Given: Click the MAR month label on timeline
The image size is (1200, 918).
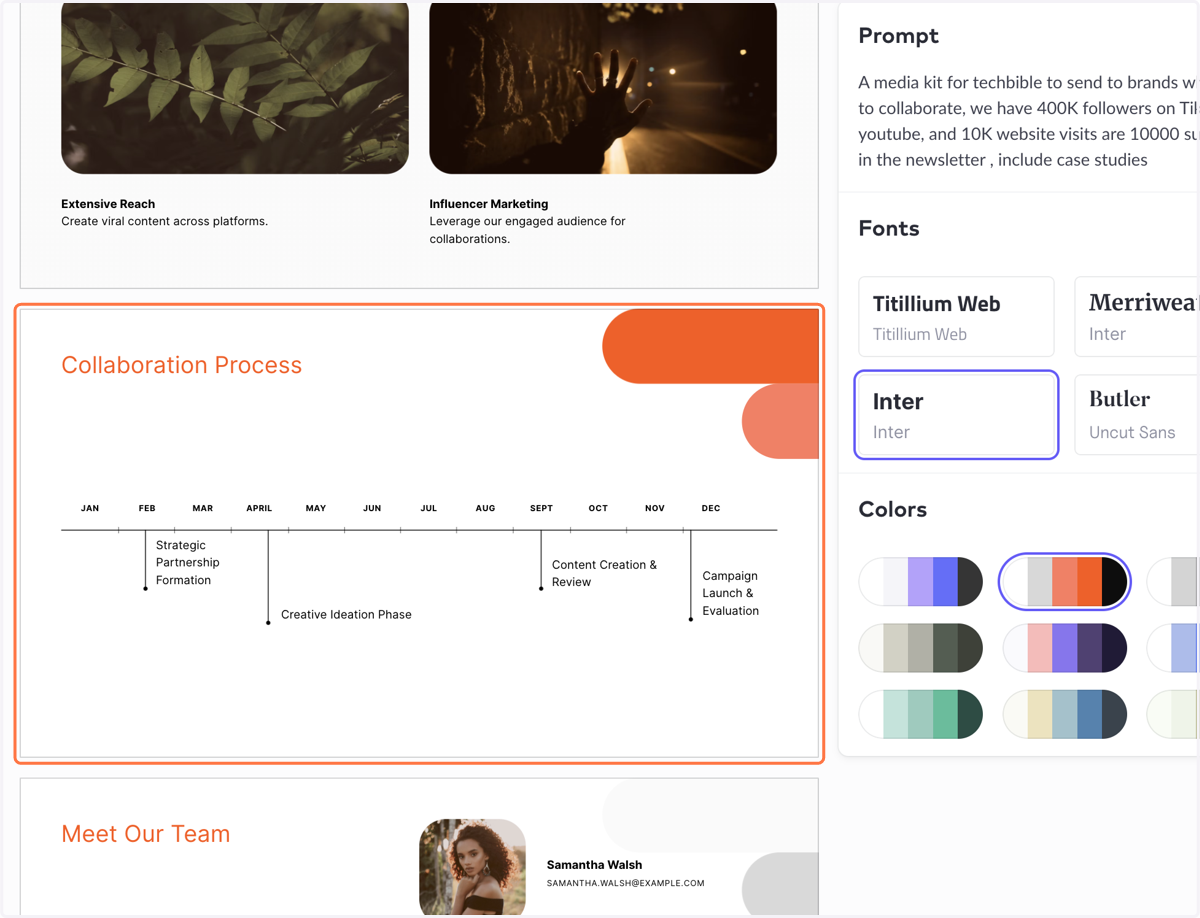Looking at the screenshot, I should pyautogui.click(x=203, y=508).
